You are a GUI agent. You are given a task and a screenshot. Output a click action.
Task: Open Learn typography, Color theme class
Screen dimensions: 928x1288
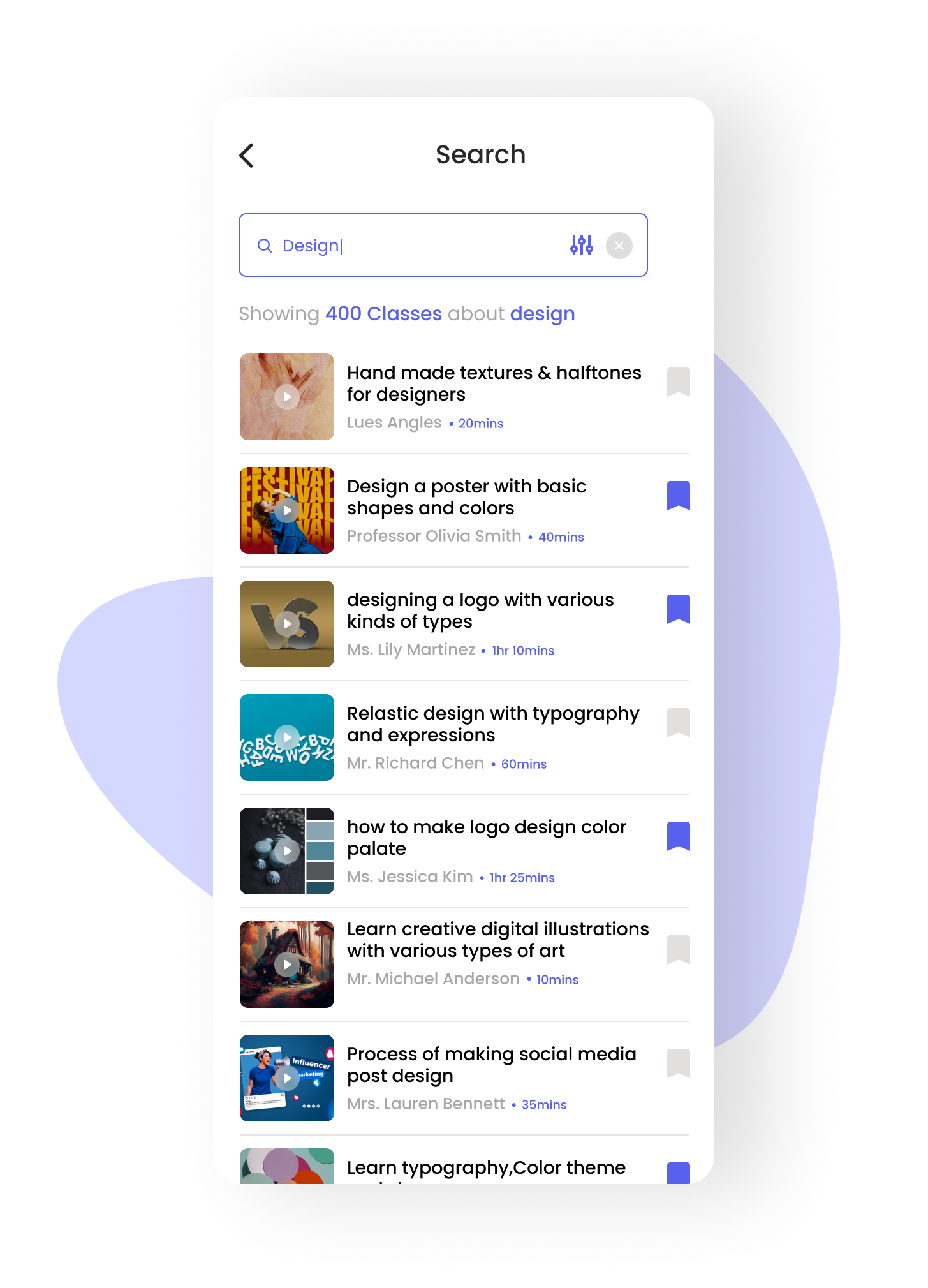(x=486, y=1168)
